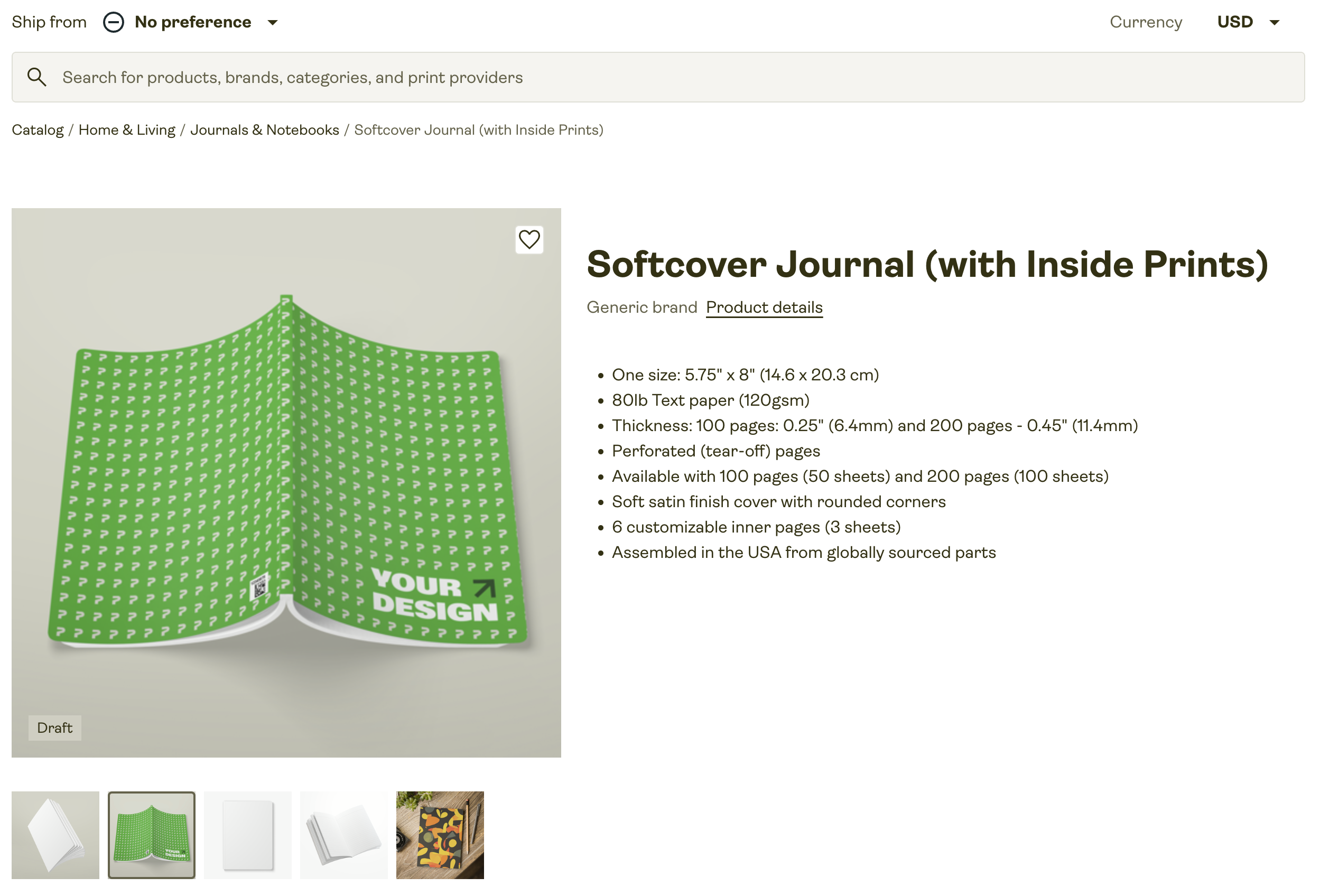Image resolution: width=1320 pixels, height=896 pixels.
Task: Click the main green journal product image
Action: click(286, 483)
